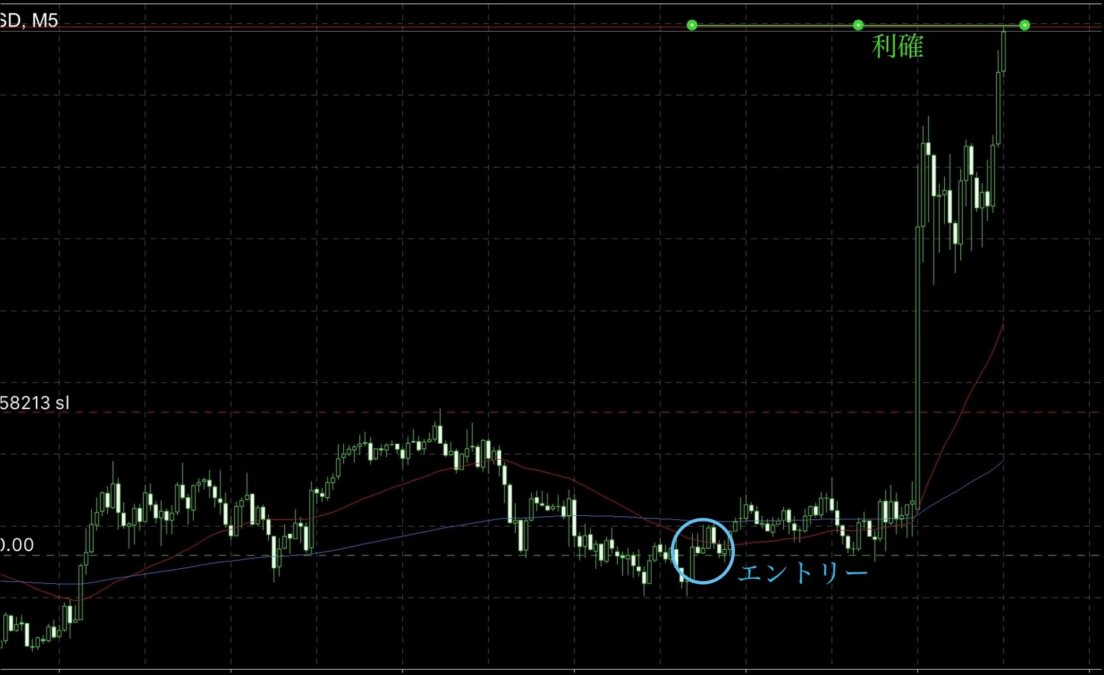The image size is (1104, 675).
Task: Select the red dashed stop-loss line
Action: tap(600, 412)
